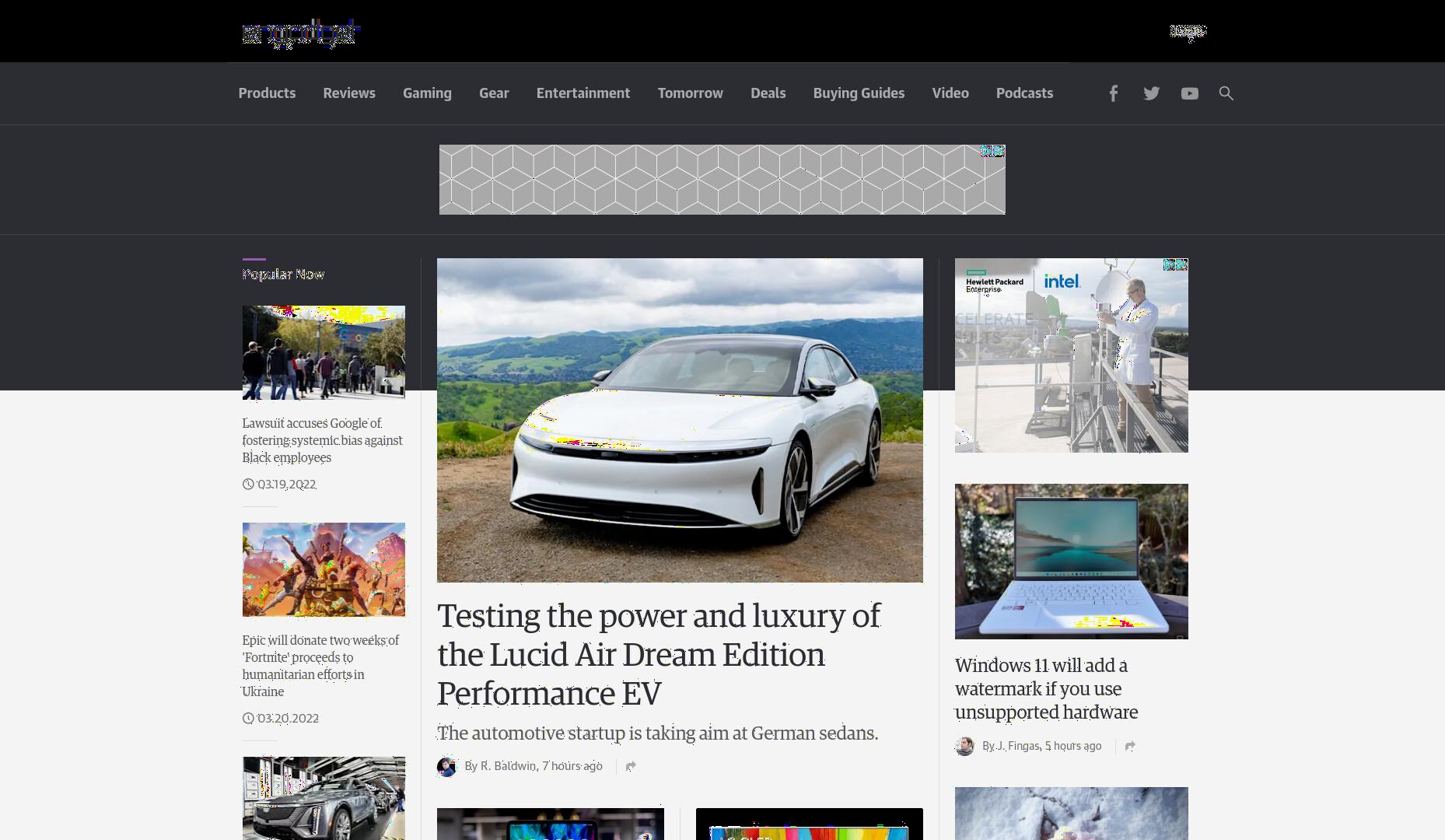Go to the Video section

950,93
